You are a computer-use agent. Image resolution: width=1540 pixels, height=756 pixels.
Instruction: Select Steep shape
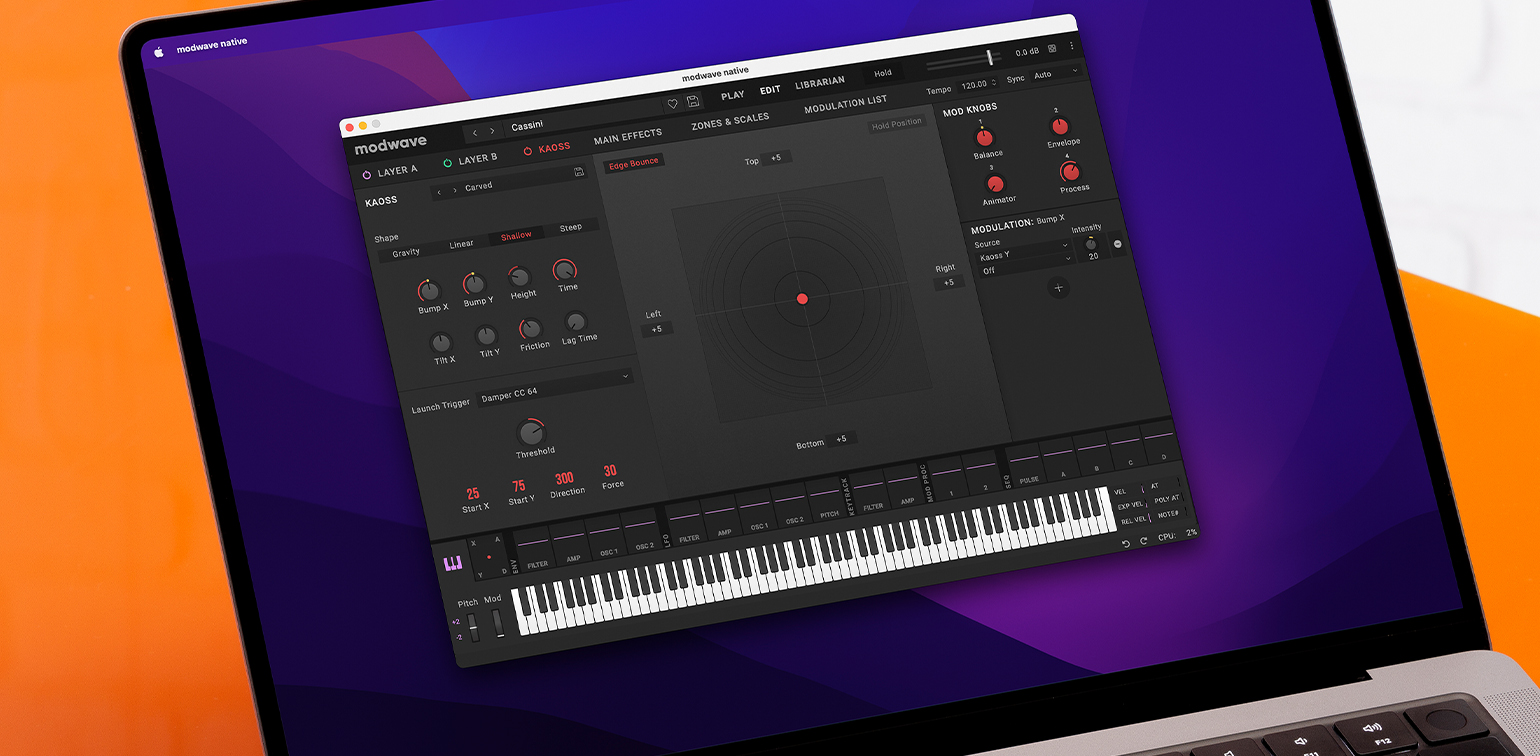(570, 227)
